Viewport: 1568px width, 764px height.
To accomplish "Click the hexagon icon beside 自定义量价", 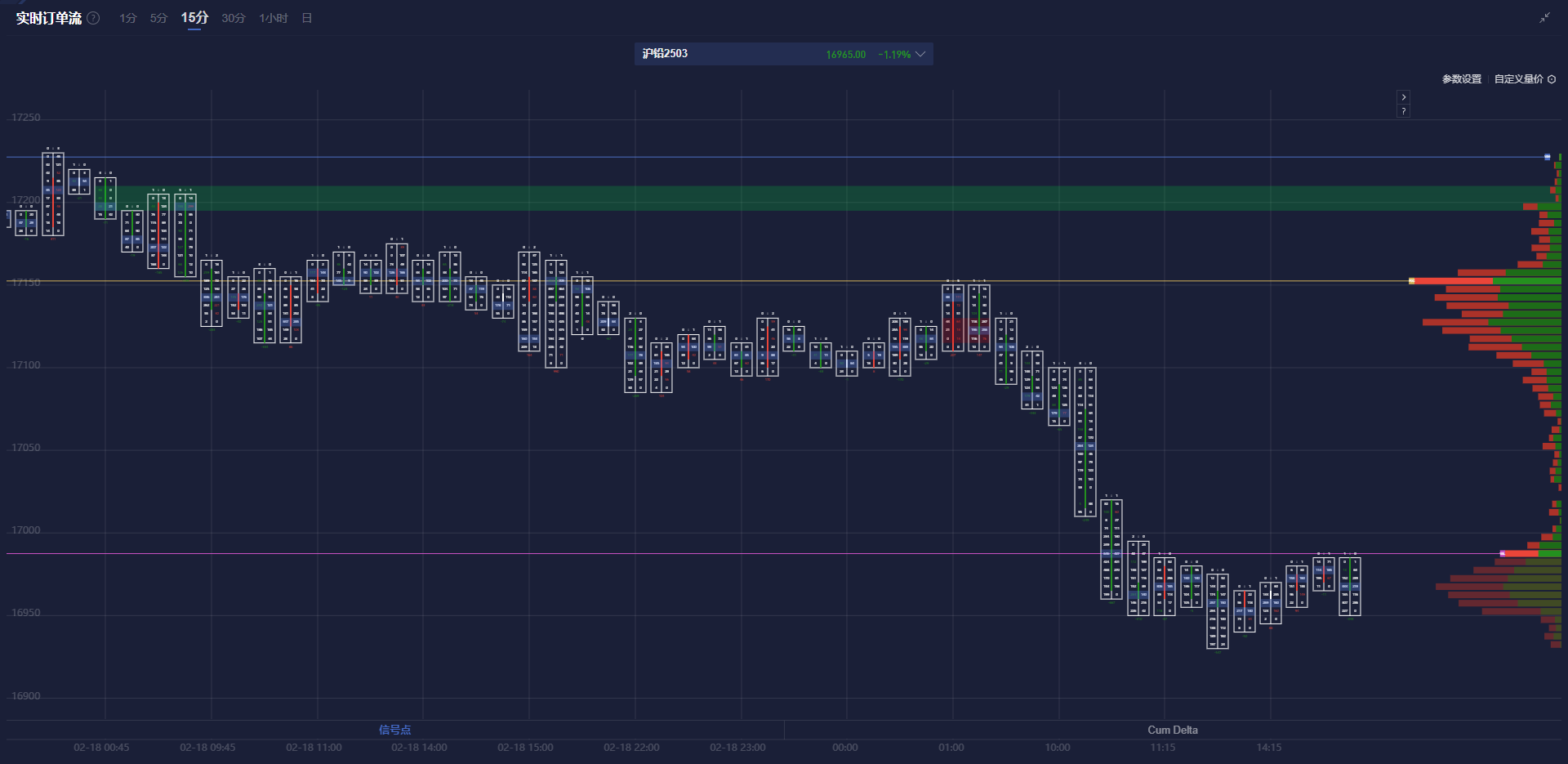I will (x=1552, y=79).
